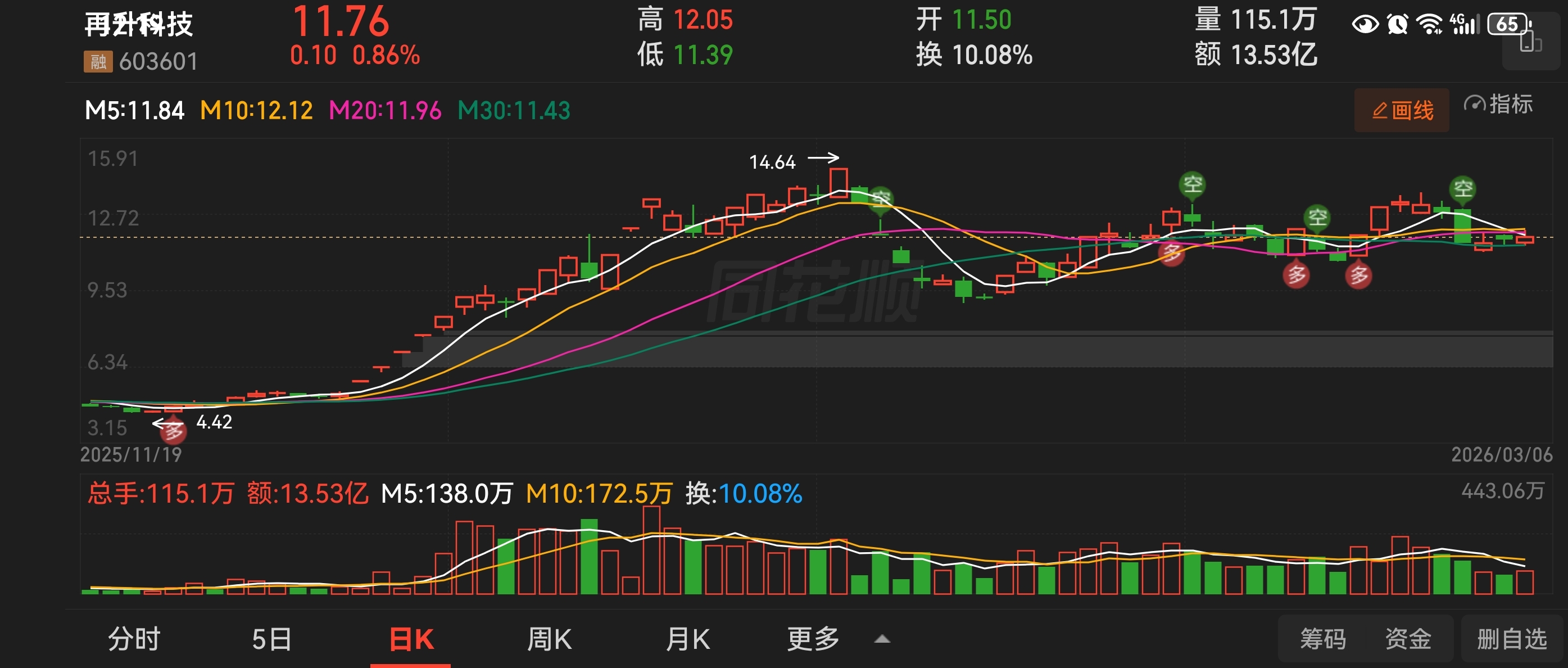Tap the topmost green 空 signal marker
This screenshot has width=1568, height=668.
point(1192,184)
